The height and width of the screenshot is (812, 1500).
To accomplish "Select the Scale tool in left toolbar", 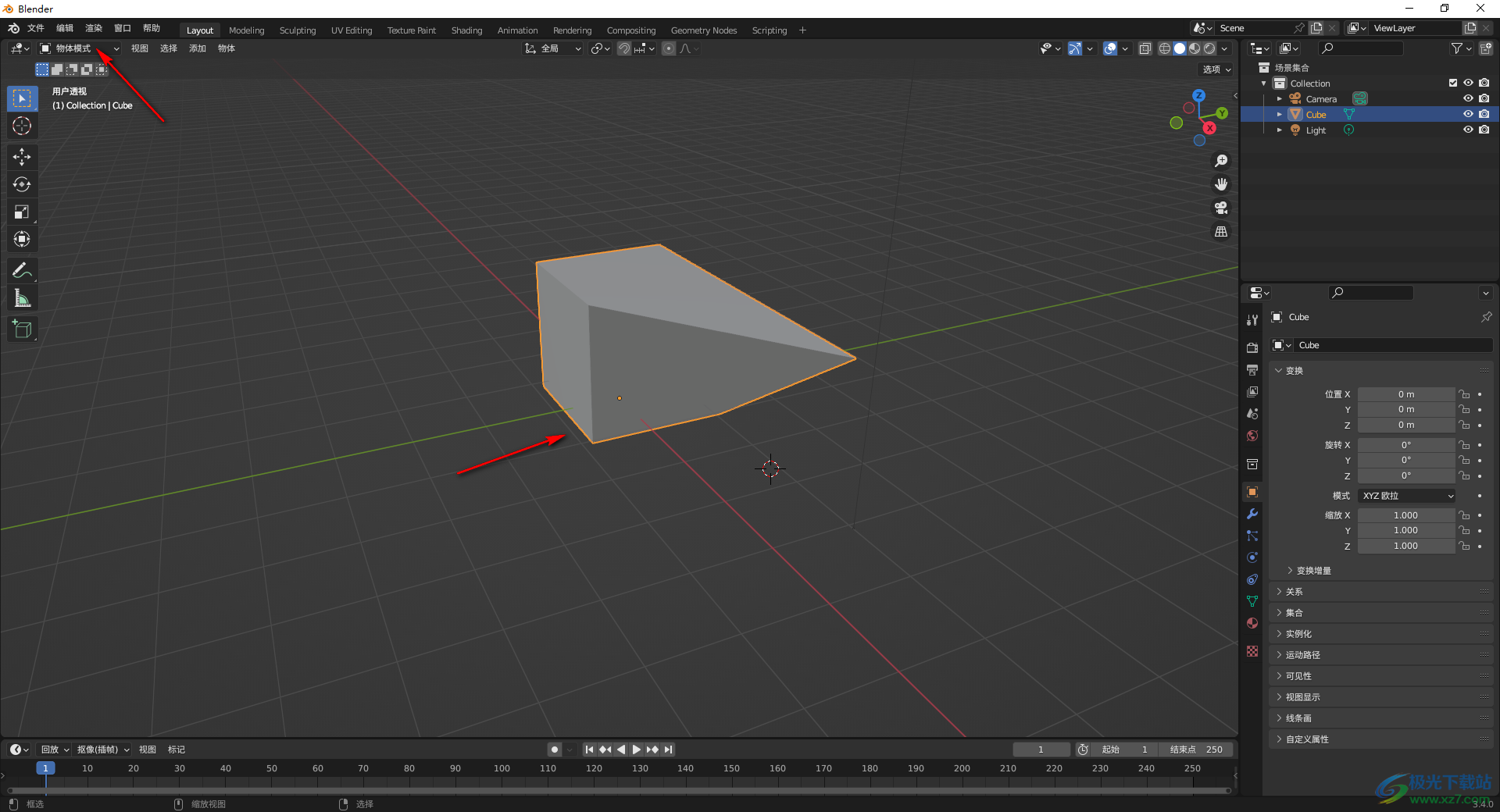I will tap(22, 212).
